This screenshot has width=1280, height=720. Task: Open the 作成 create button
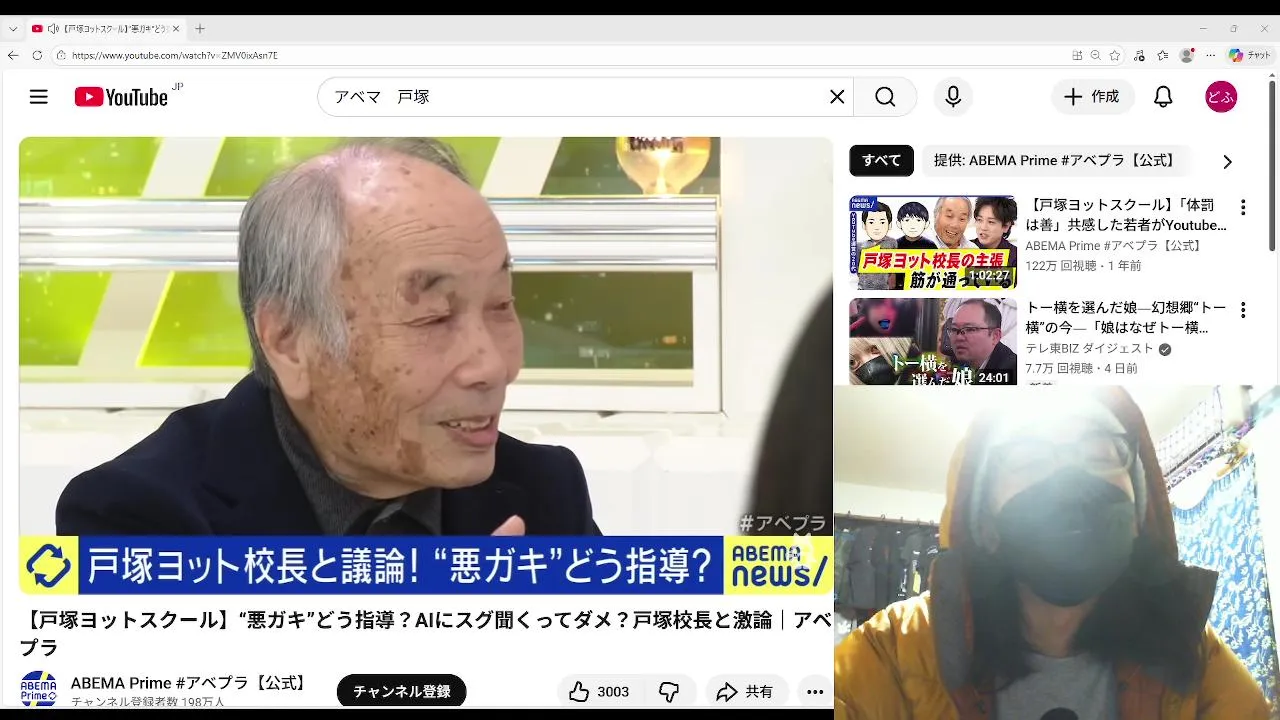pyautogui.click(x=1092, y=97)
